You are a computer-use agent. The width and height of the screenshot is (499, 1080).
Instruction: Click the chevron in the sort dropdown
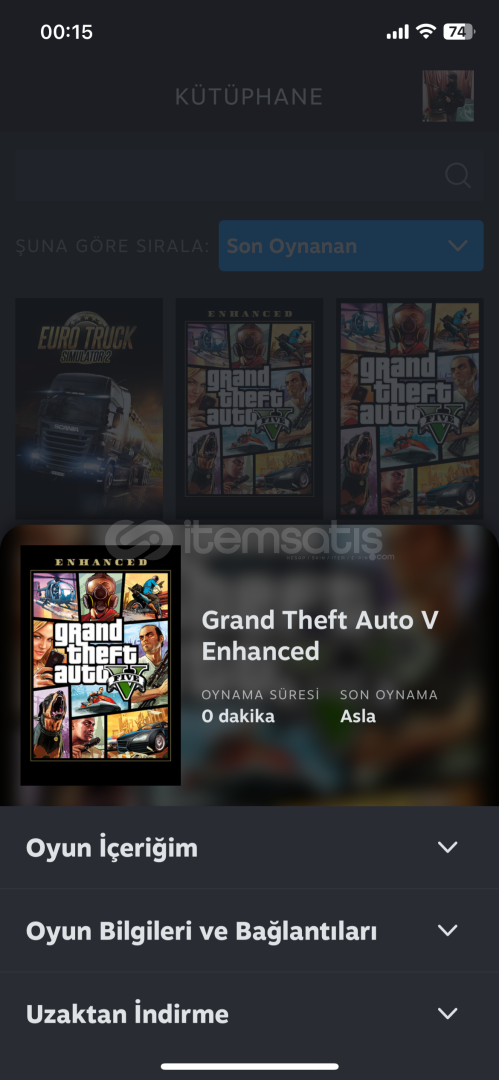458,246
